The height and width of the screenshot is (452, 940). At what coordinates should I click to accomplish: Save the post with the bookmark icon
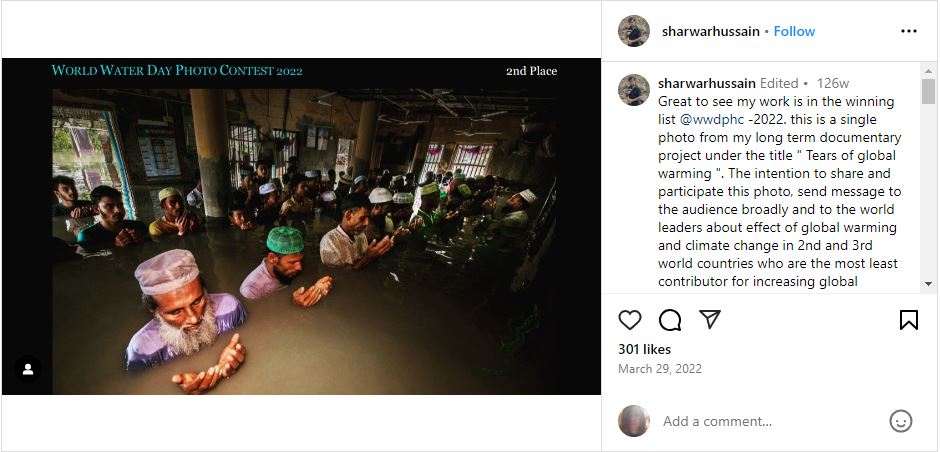908,320
